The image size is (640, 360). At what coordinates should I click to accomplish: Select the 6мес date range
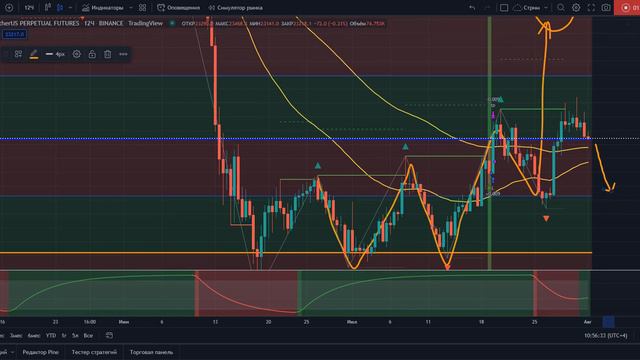34,336
